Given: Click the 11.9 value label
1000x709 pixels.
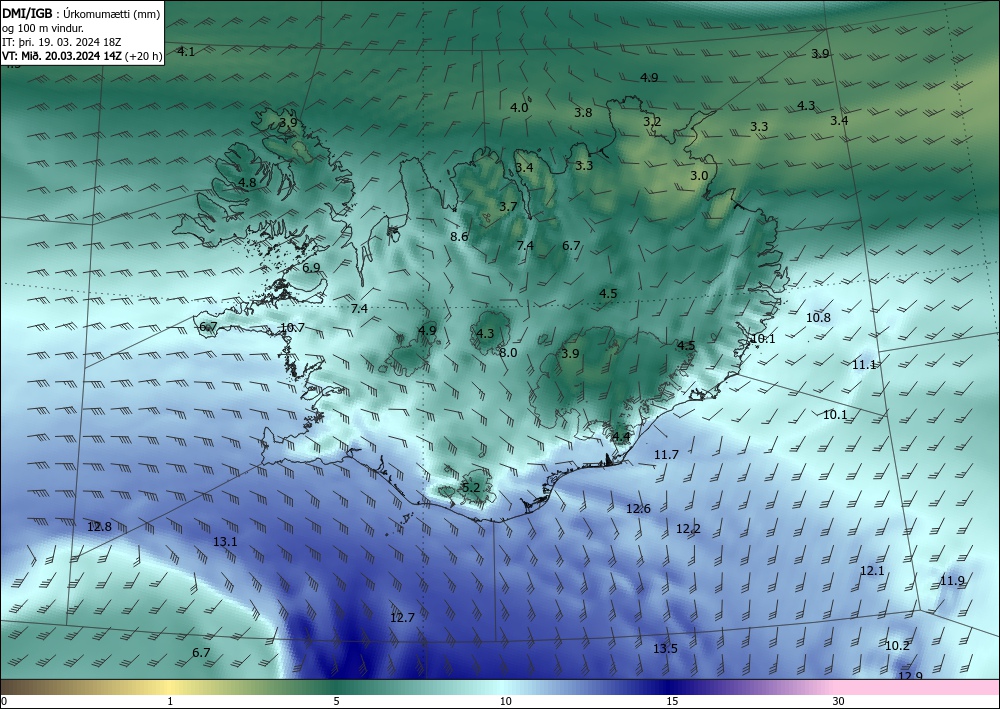Looking at the screenshot, I should (952, 581).
